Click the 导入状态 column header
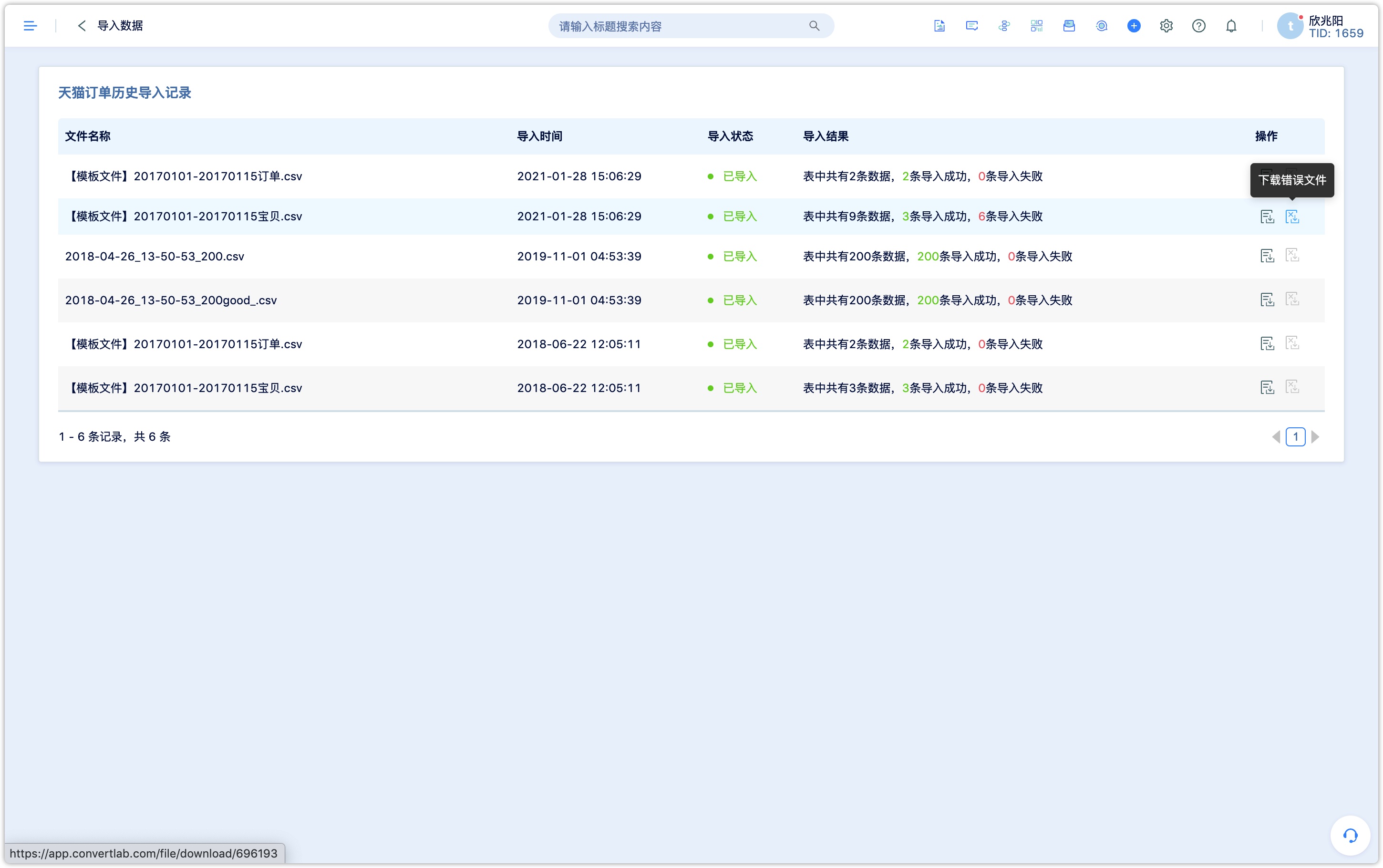This screenshot has width=1383, height=868. (730, 136)
